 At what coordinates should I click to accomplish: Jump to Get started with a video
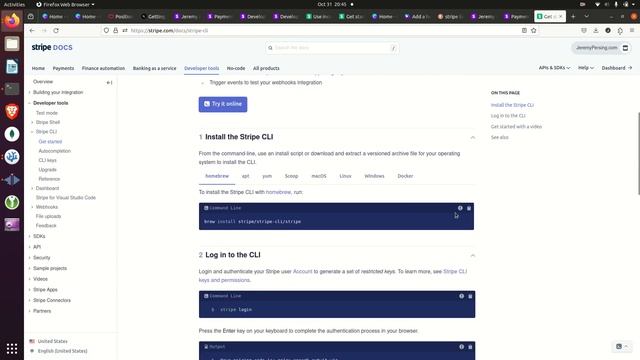click(516, 127)
